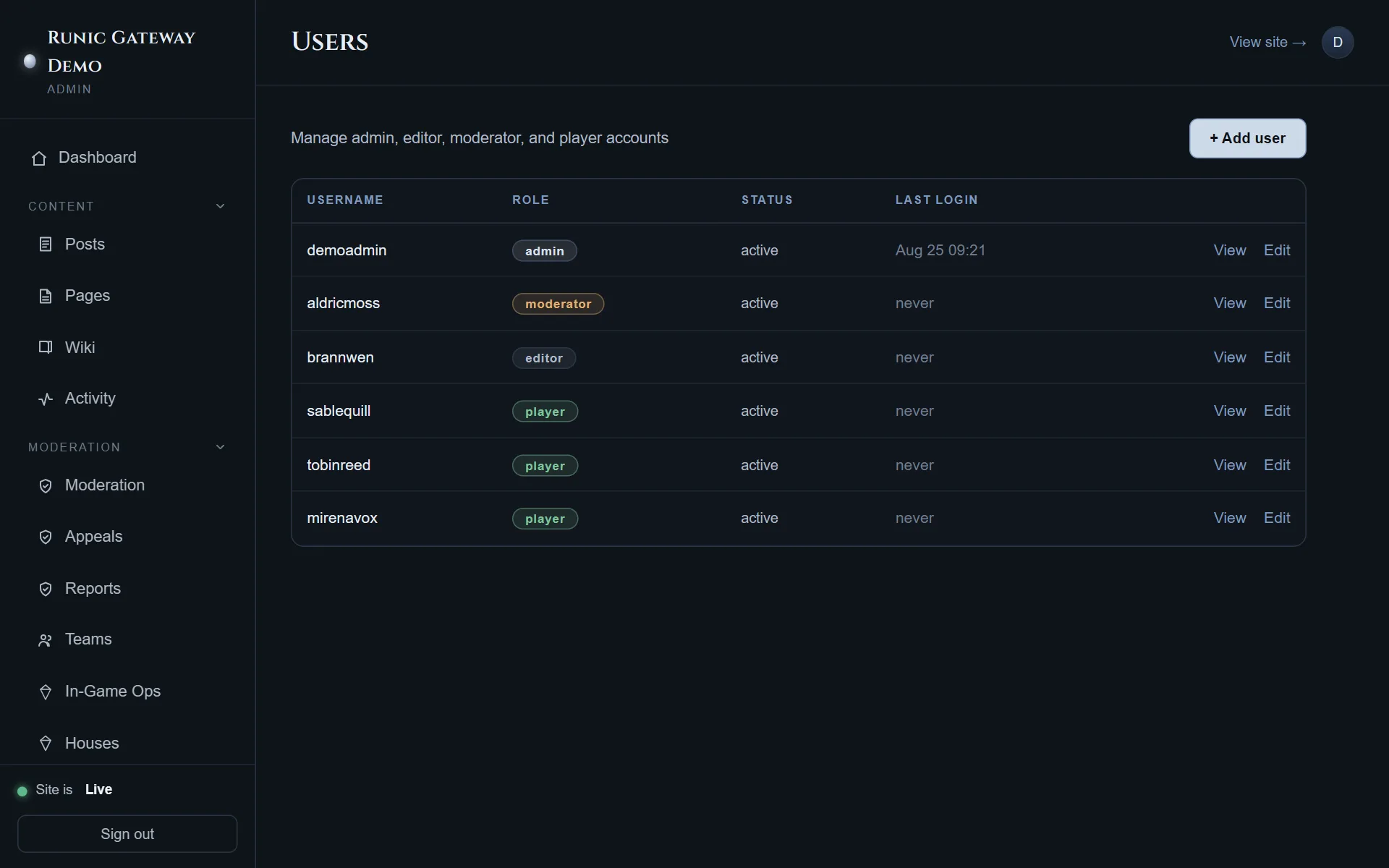Screen dimensions: 1389x868
Task: Edit sablequill account
Action: pyautogui.click(x=1277, y=411)
